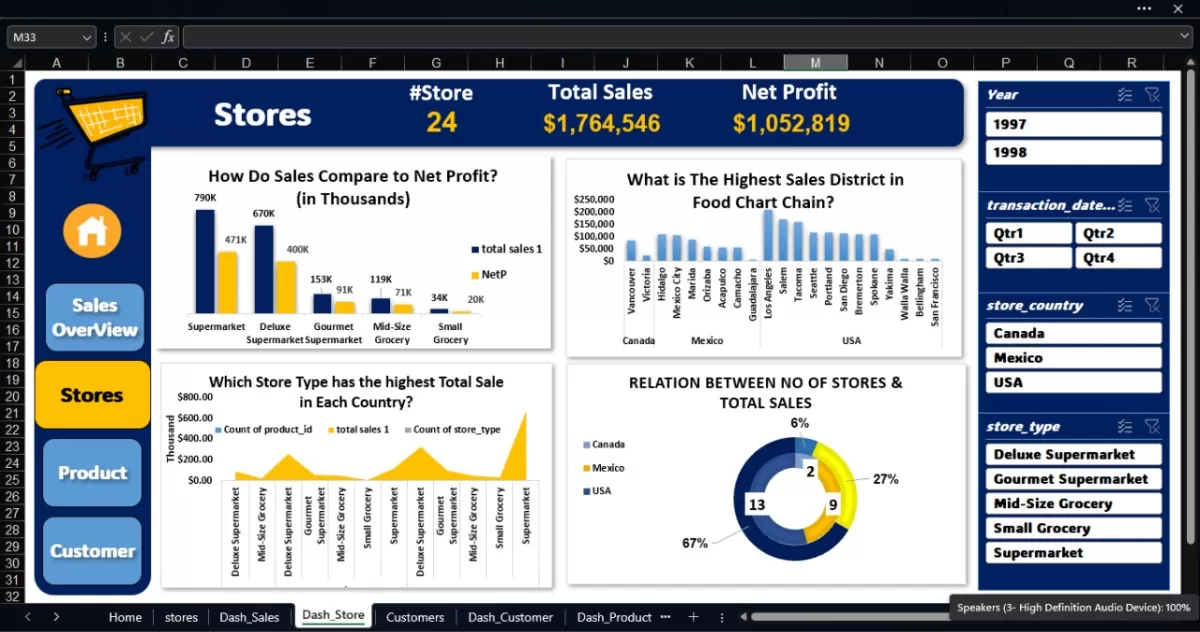Click the Select All corner triangle

(x=13, y=63)
